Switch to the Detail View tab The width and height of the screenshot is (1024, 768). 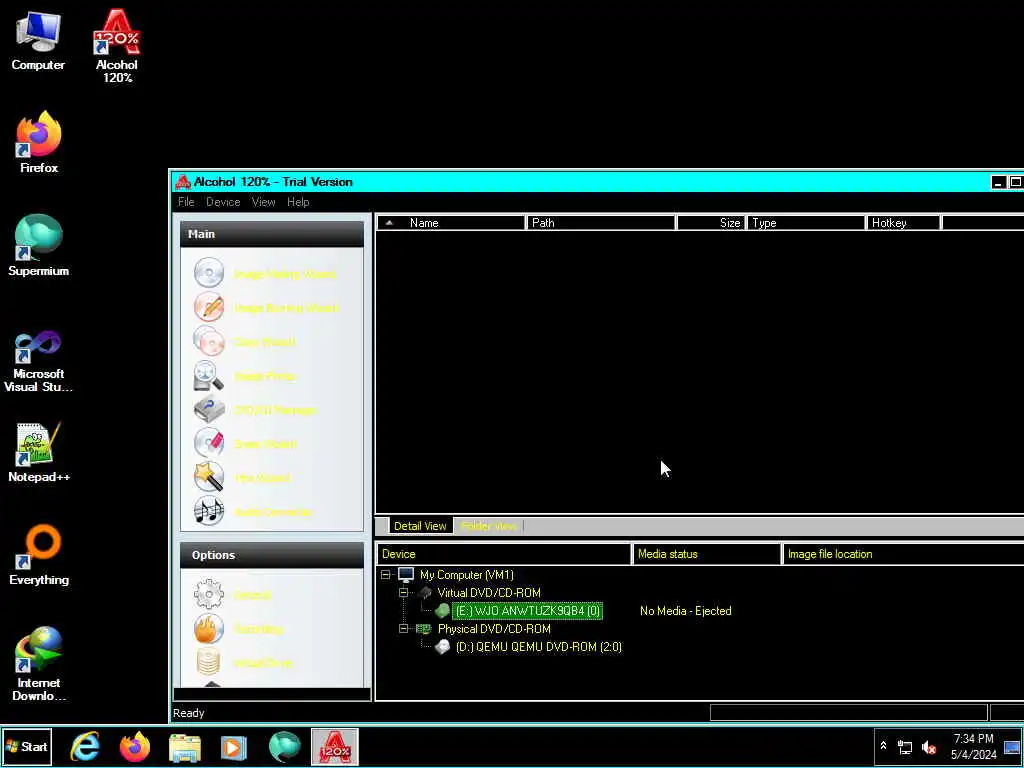coord(420,526)
